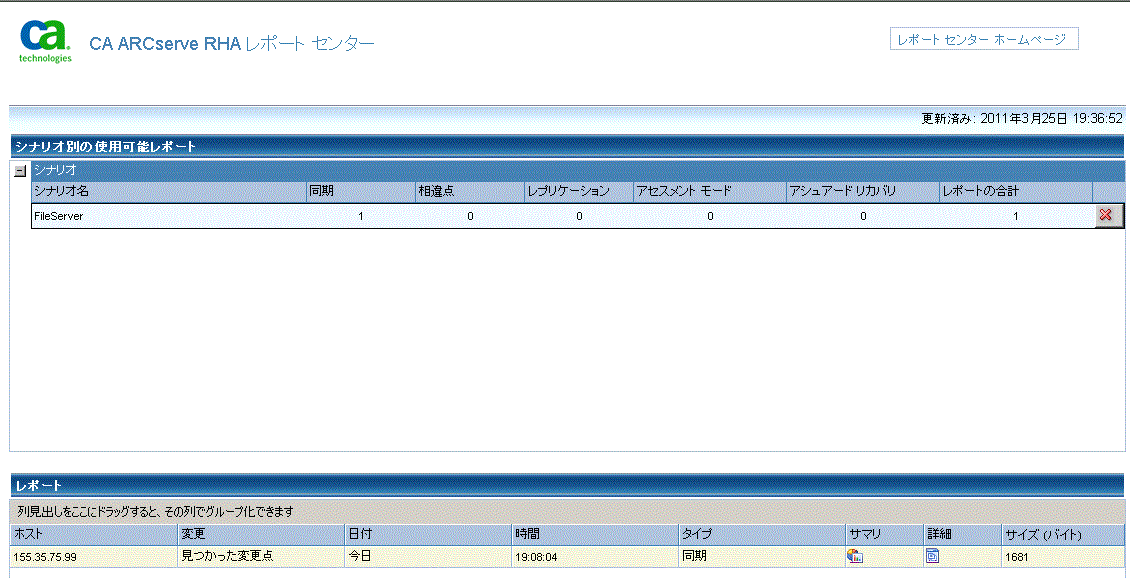
Task: Open the 詳細 report document icon
Action: point(935,556)
